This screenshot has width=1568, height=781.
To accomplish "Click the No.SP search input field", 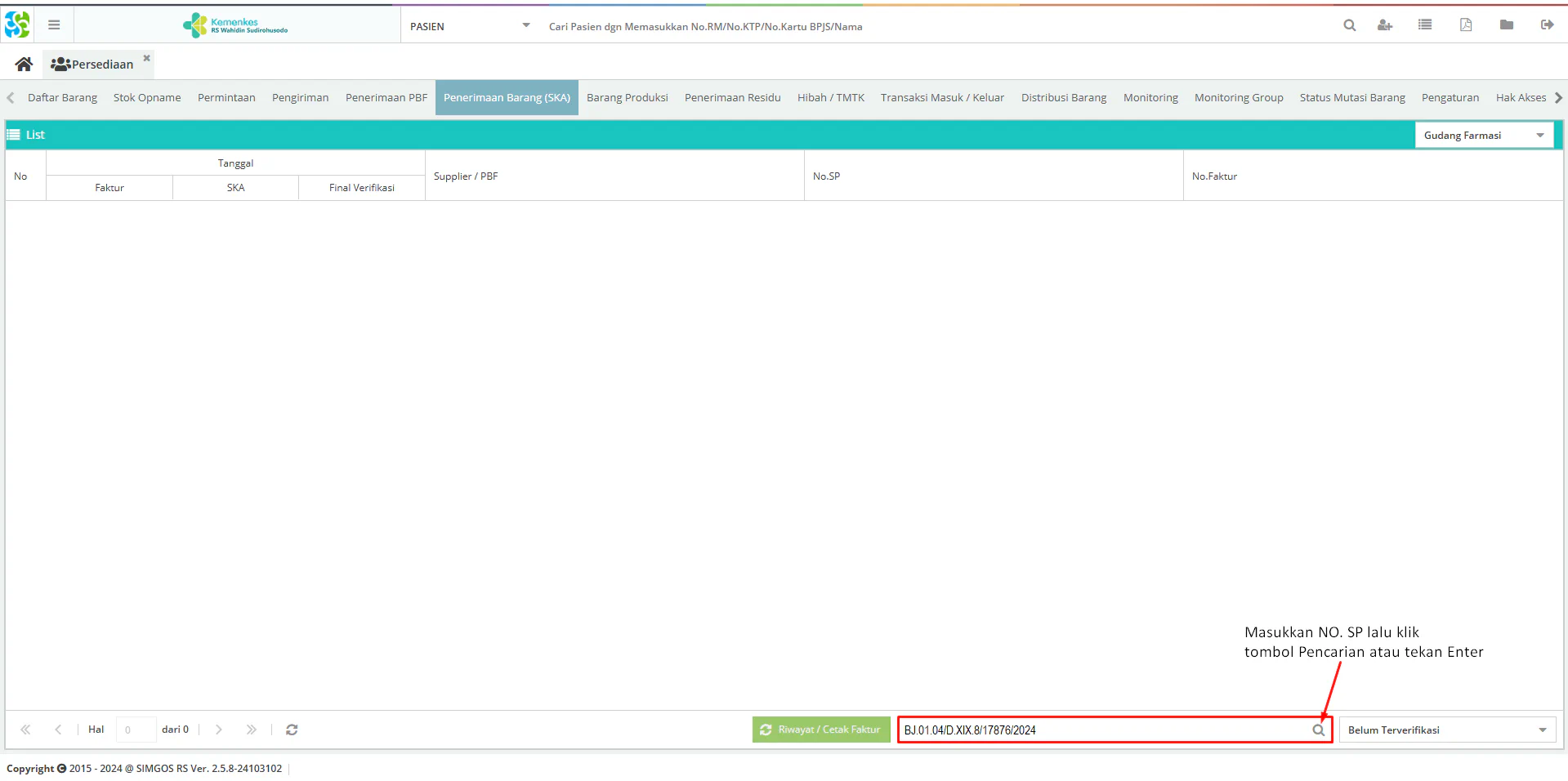I will [x=1103, y=730].
